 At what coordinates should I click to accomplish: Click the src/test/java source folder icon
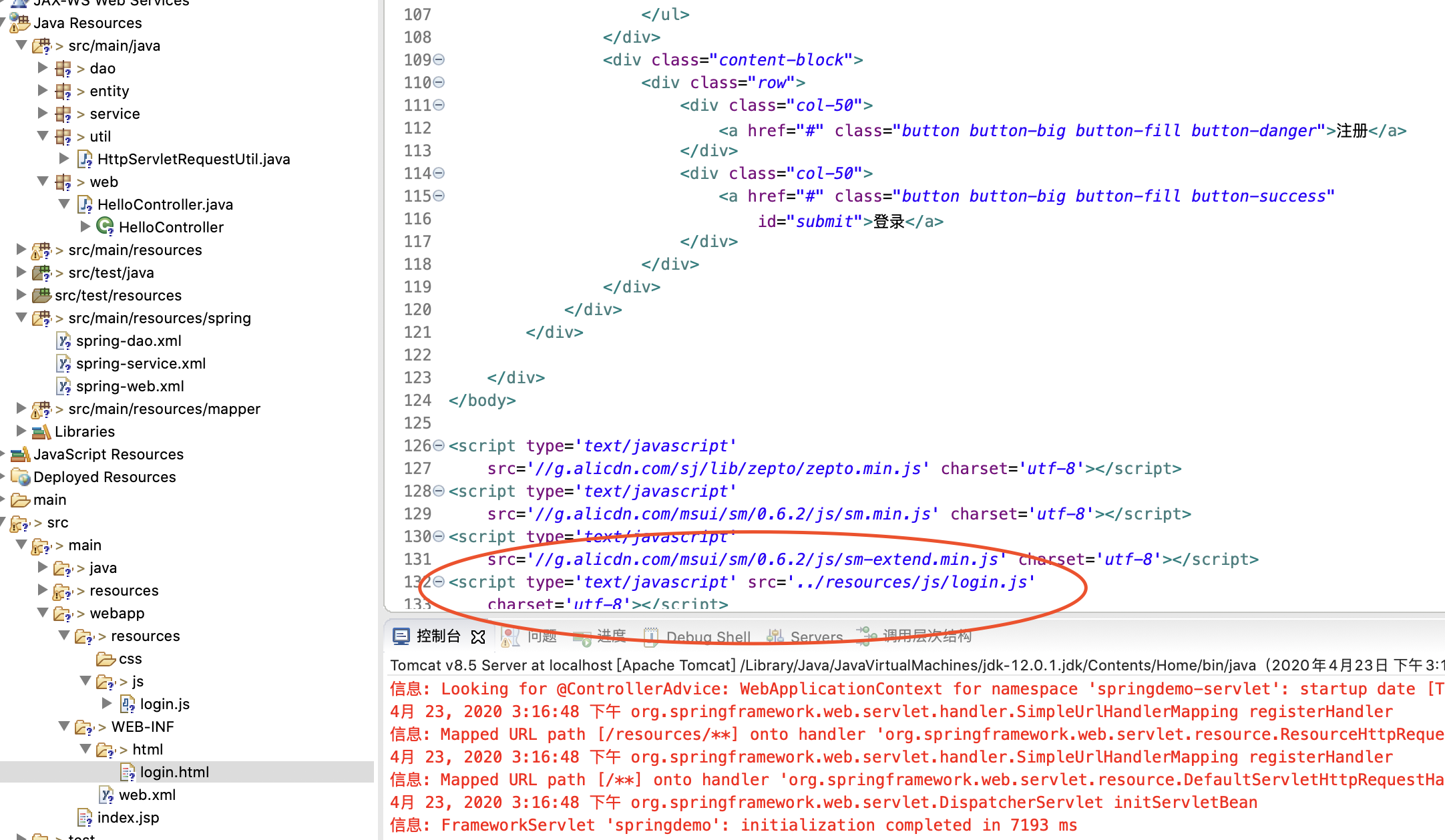[x=41, y=272]
